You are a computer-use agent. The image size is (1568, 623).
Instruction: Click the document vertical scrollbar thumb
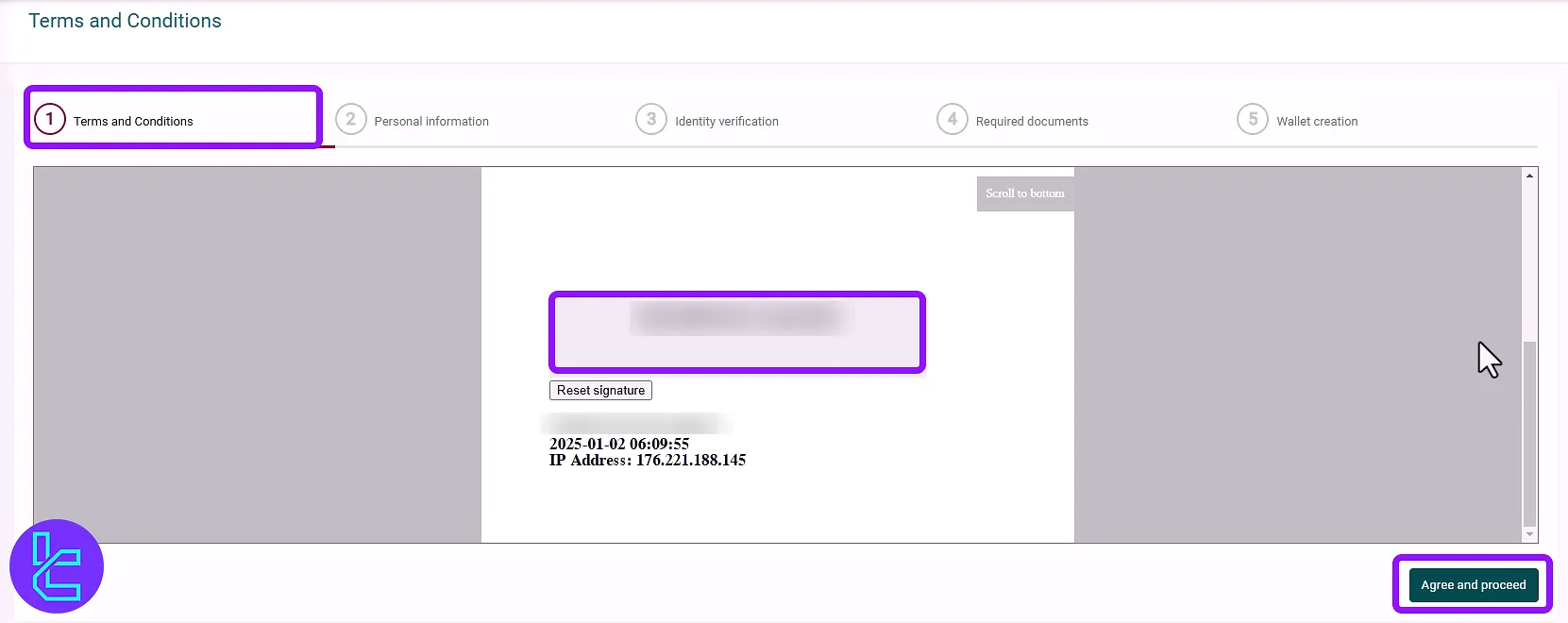coord(1530,433)
